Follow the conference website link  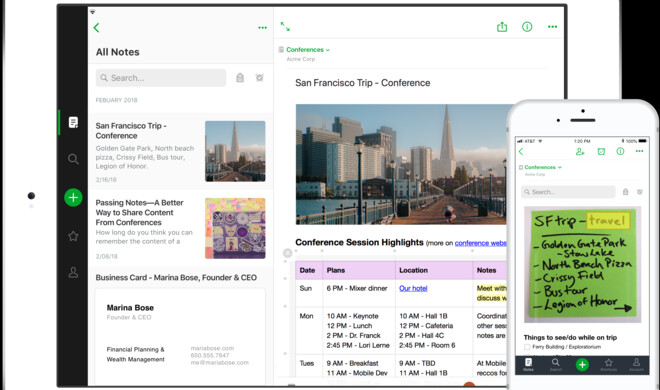point(480,243)
